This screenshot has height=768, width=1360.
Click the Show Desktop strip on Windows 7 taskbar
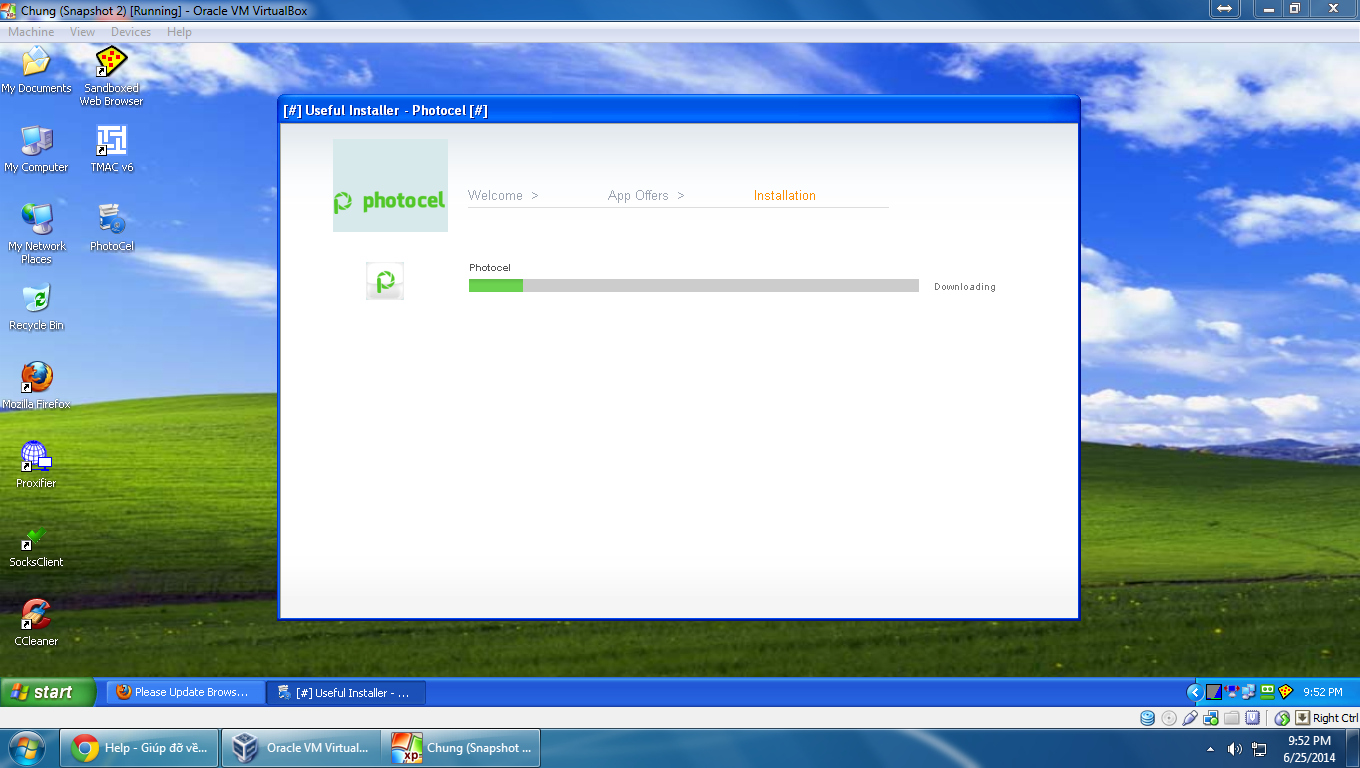(x=1353, y=748)
